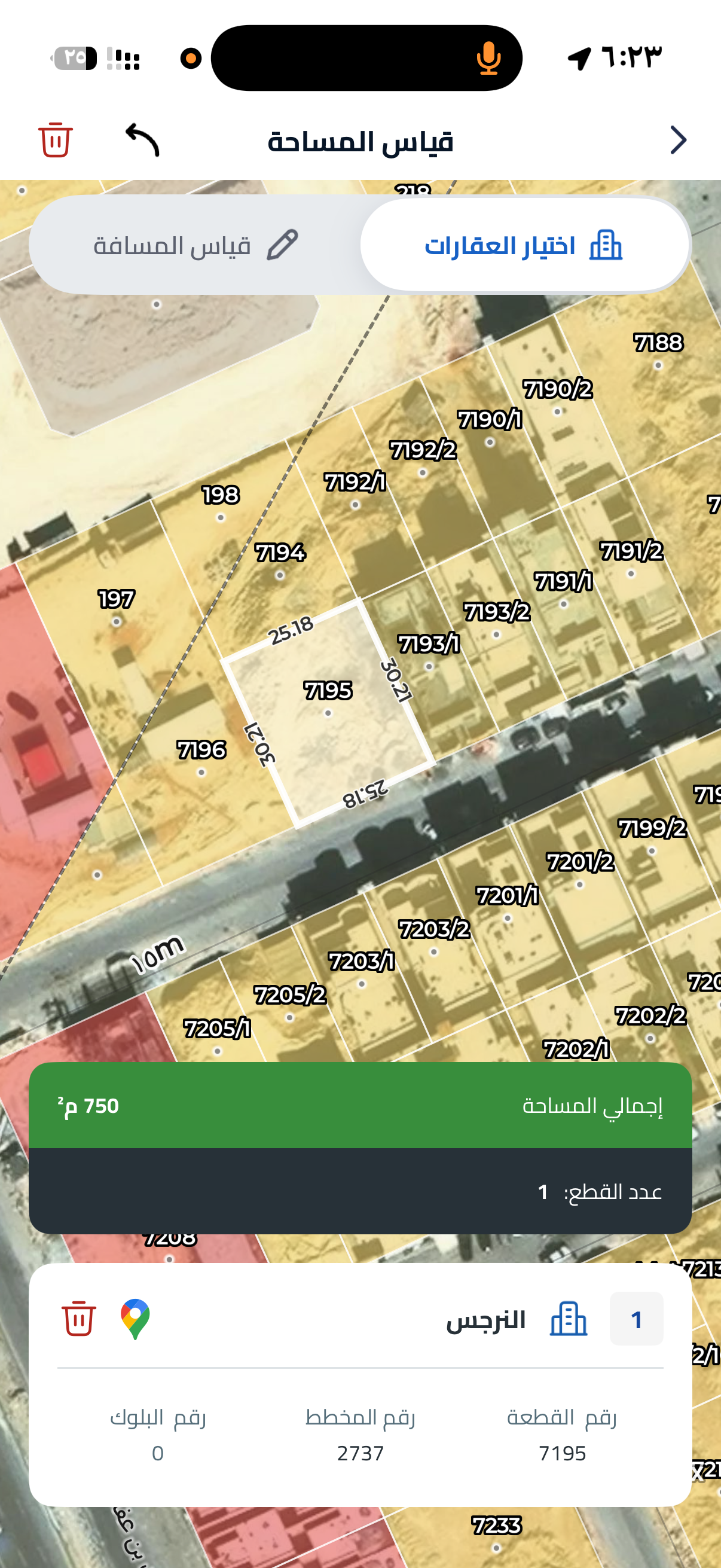This screenshot has width=721, height=1568.
Task: Select parcel 7190/1 on the map
Action: pos(490,420)
